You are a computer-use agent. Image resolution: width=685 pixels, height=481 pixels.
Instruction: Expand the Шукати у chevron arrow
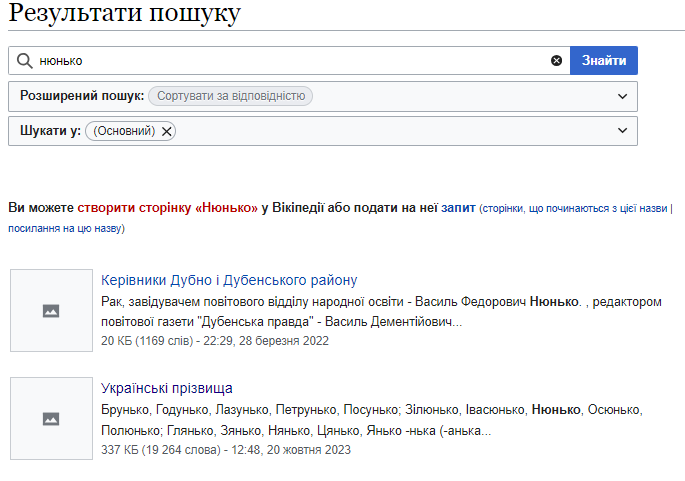623,131
